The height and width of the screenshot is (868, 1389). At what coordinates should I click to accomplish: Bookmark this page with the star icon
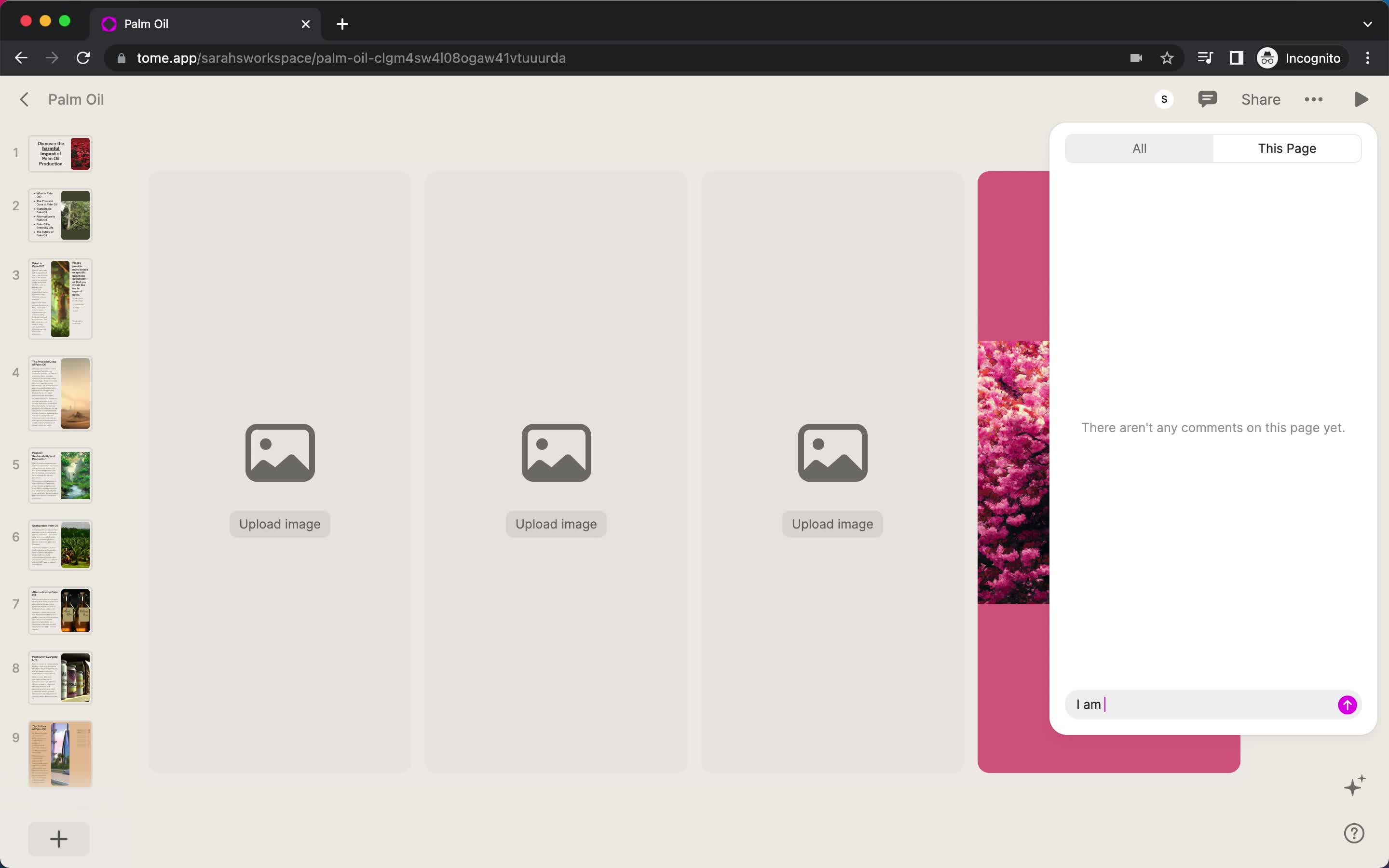point(1167,58)
